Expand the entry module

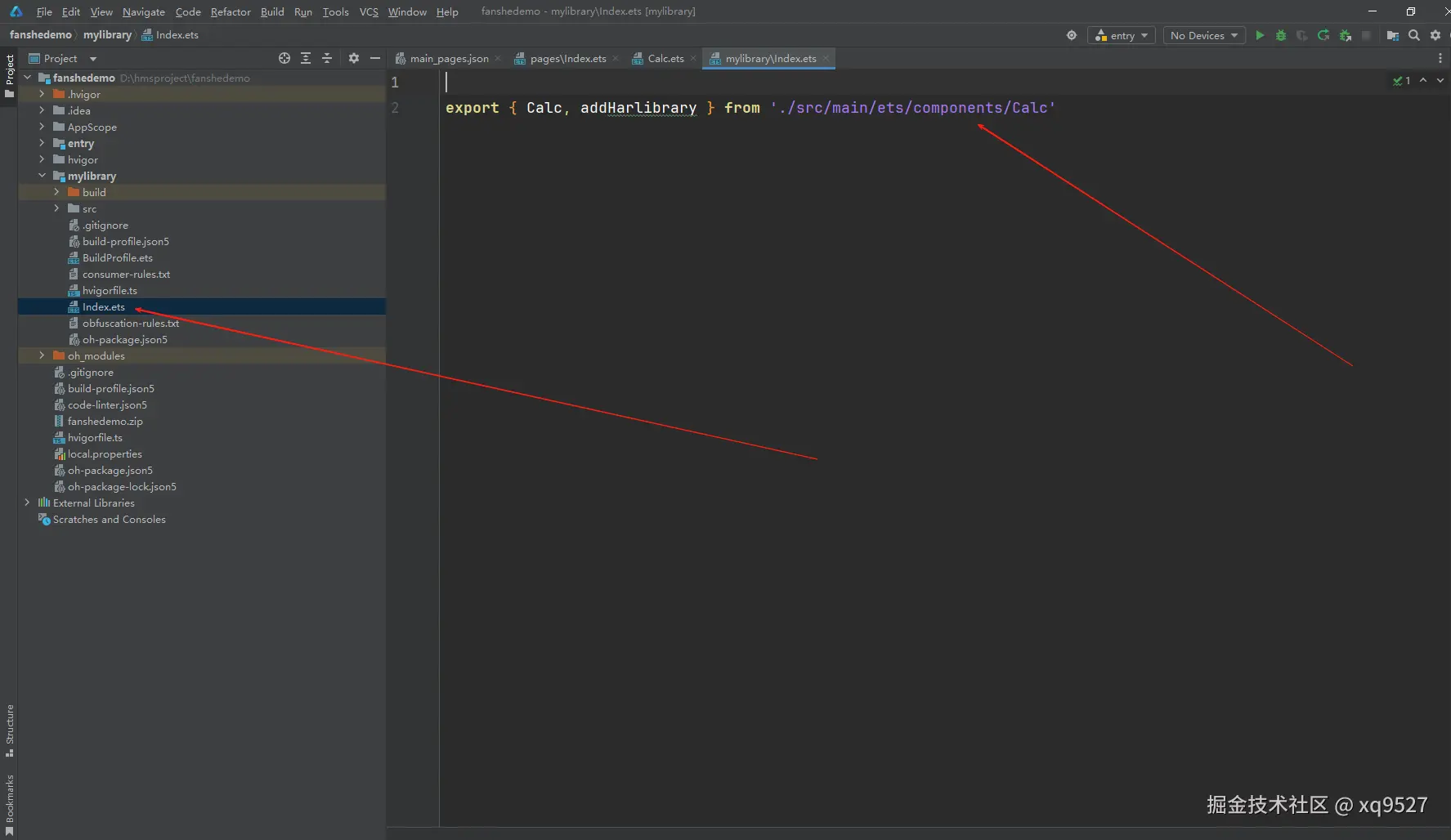[42, 143]
